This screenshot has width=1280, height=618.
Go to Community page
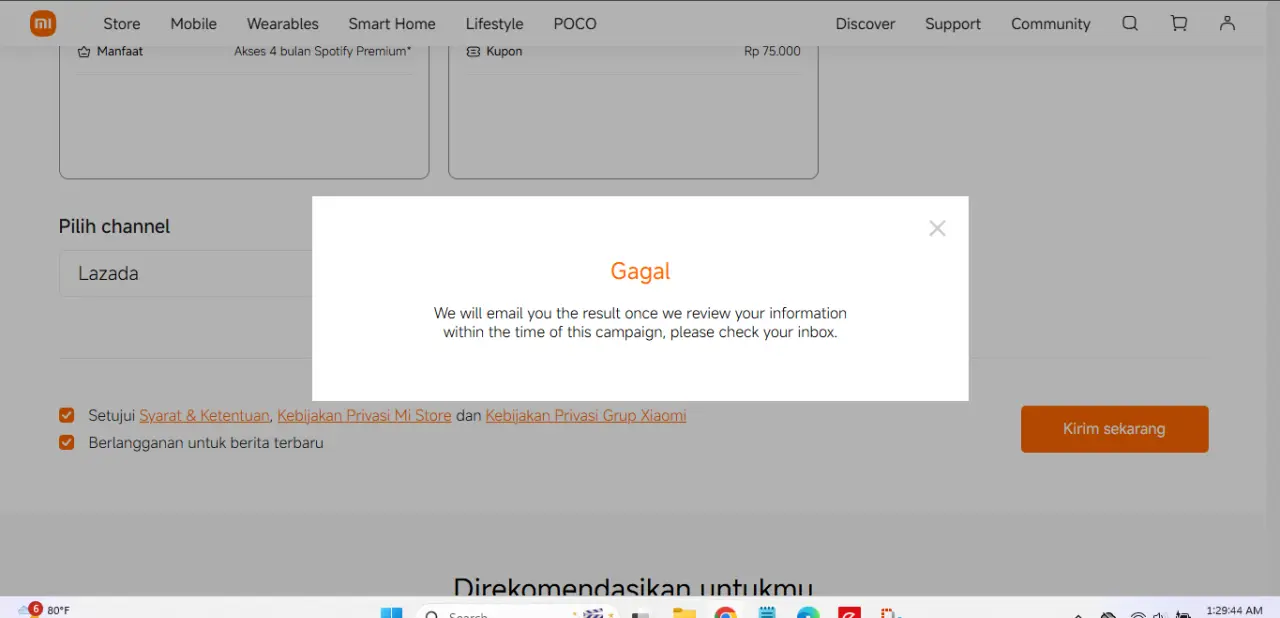tap(1051, 24)
